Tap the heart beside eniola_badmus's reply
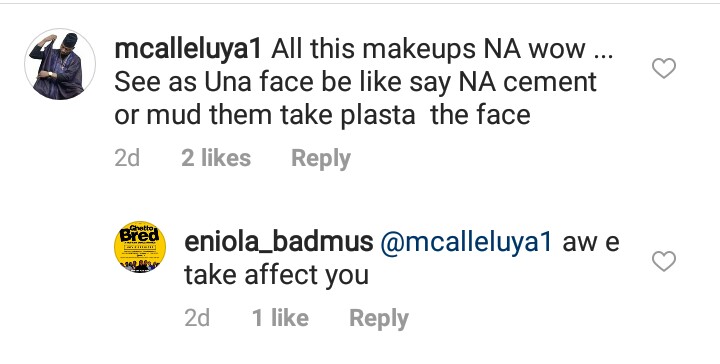The width and height of the screenshot is (720, 364). (664, 261)
